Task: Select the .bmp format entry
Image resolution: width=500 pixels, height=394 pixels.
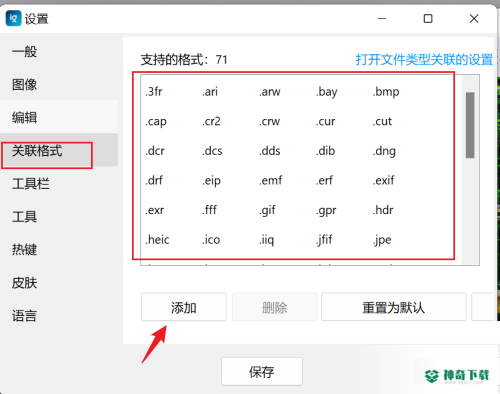Action: pos(386,91)
